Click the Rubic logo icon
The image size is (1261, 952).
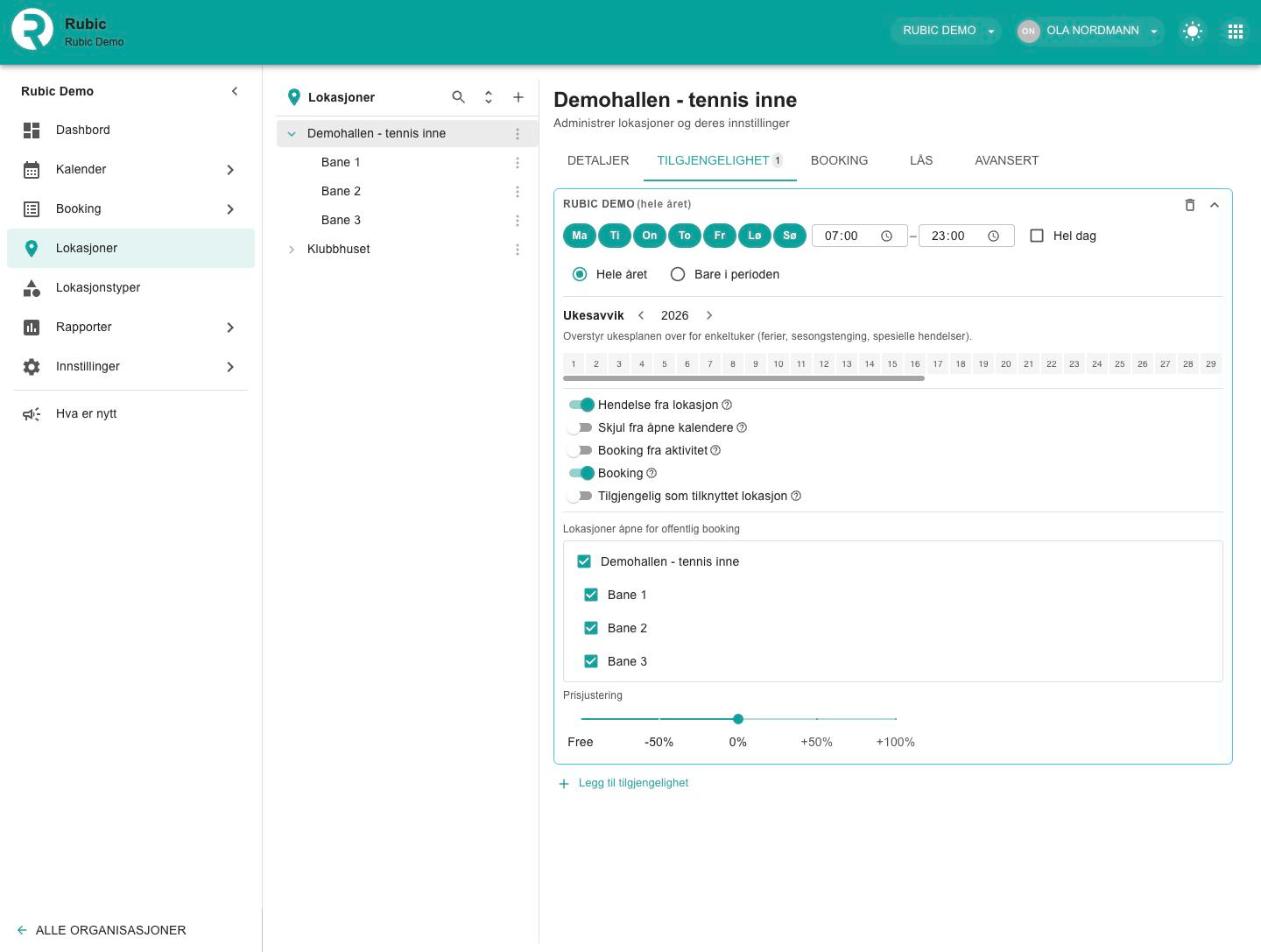[x=32, y=30]
